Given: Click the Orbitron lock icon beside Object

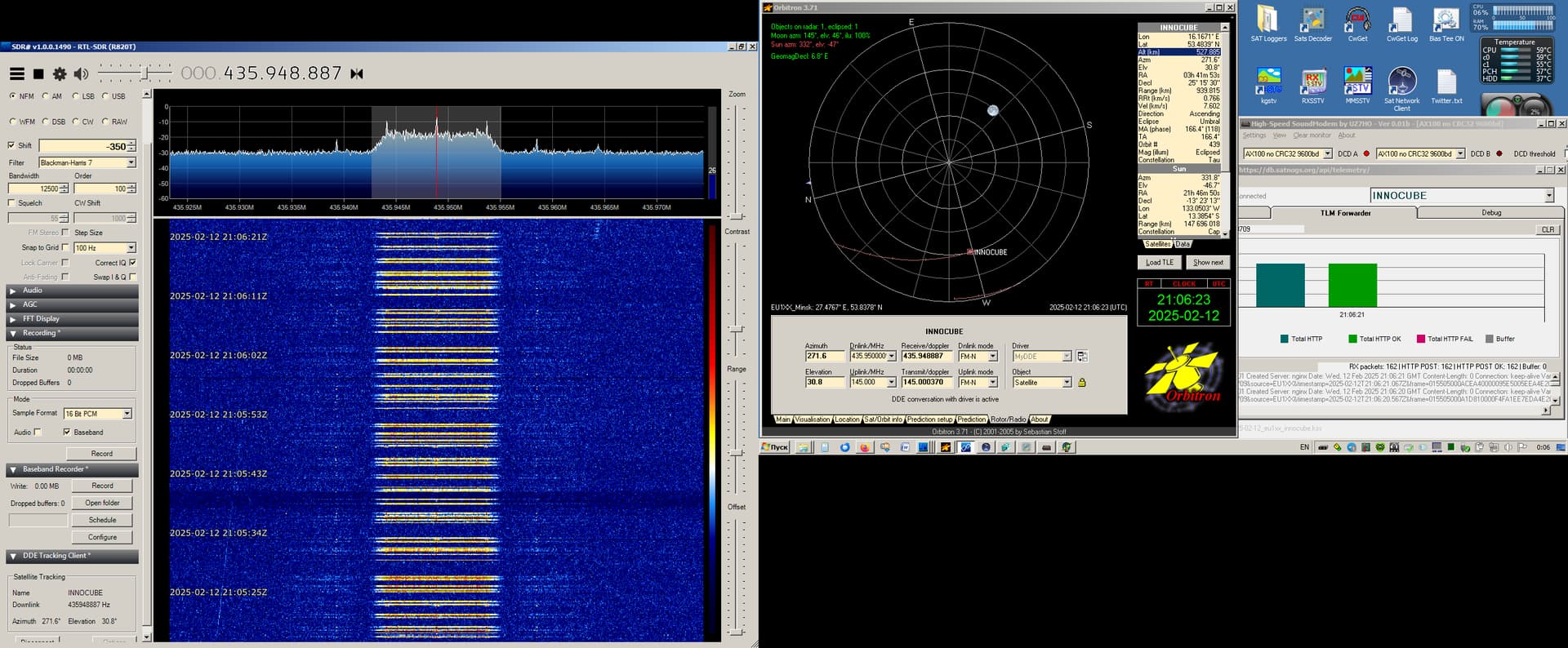Looking at the screenshot, I should tap(1082, 383).
